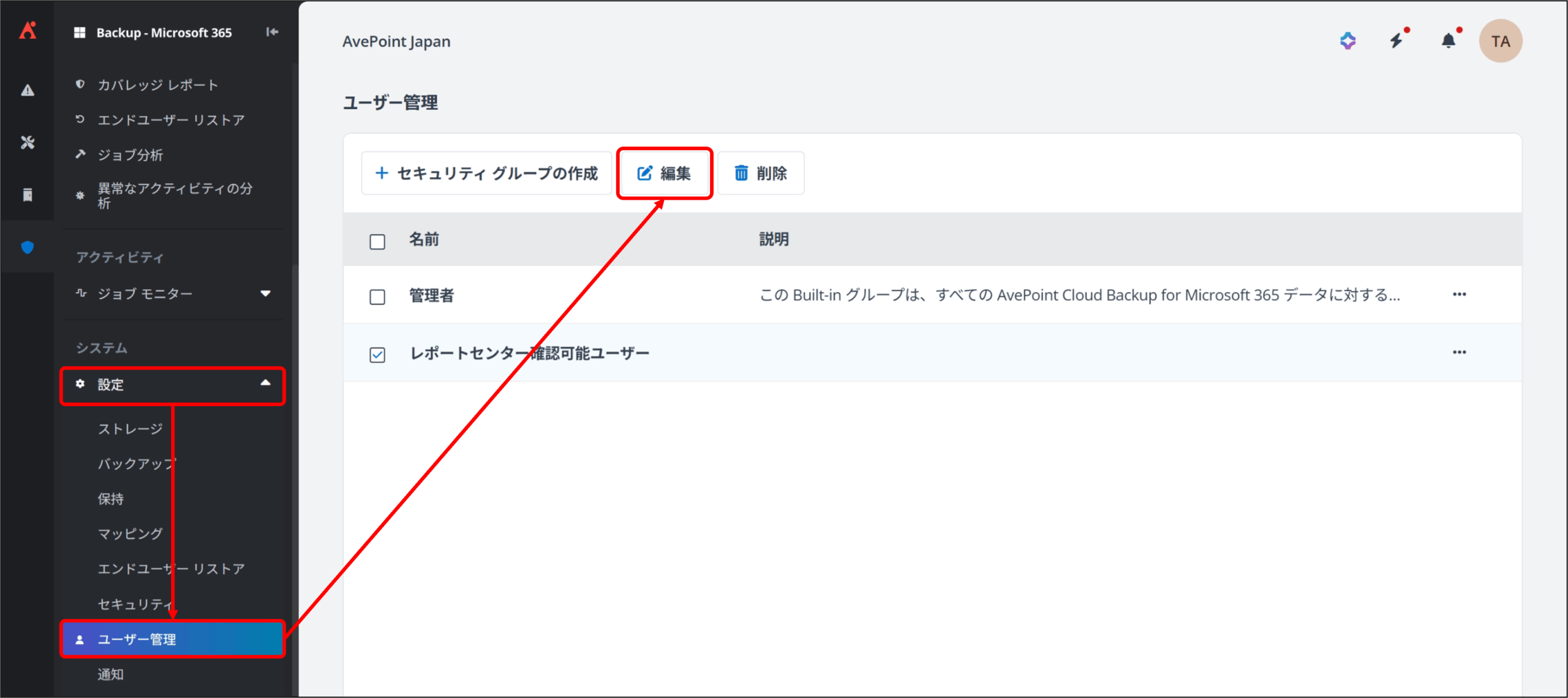1568x698 pixels.
Task: Open the wrench tools sidebar icon
Action: 28,143
